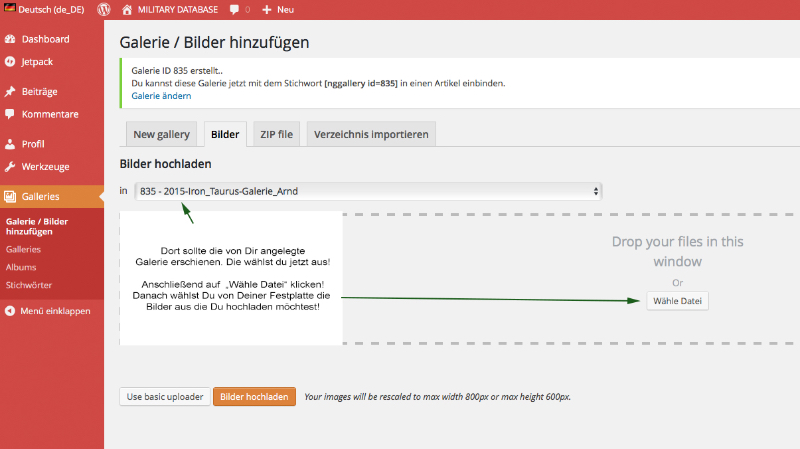This screenshot has height=449, width=800.
Task: Switch to the ZIP file tab
Action: click(x=277, y=134)
